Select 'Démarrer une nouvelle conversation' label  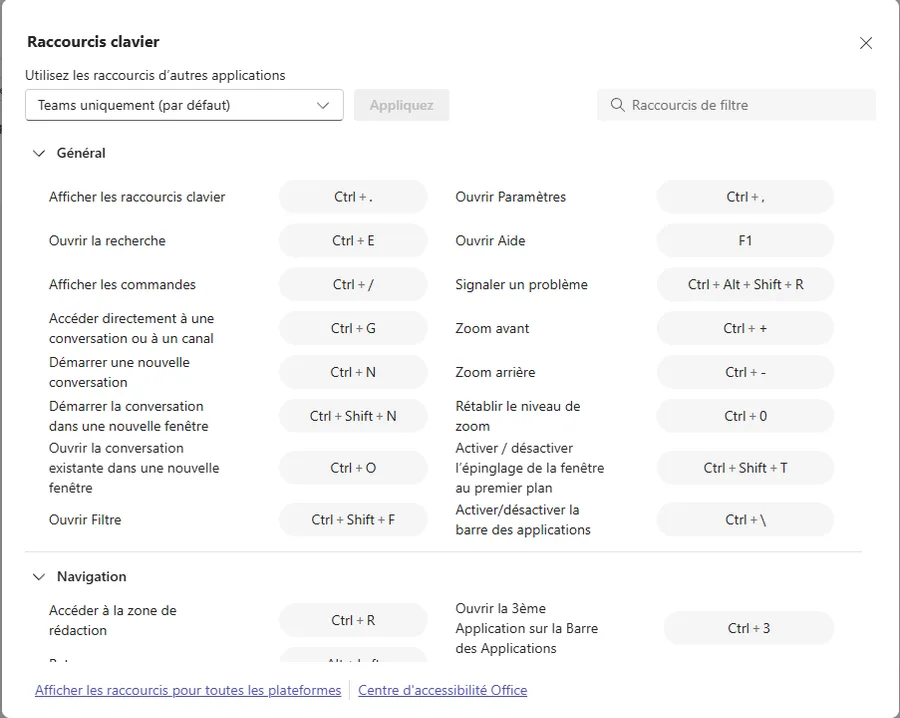(119, 372)
